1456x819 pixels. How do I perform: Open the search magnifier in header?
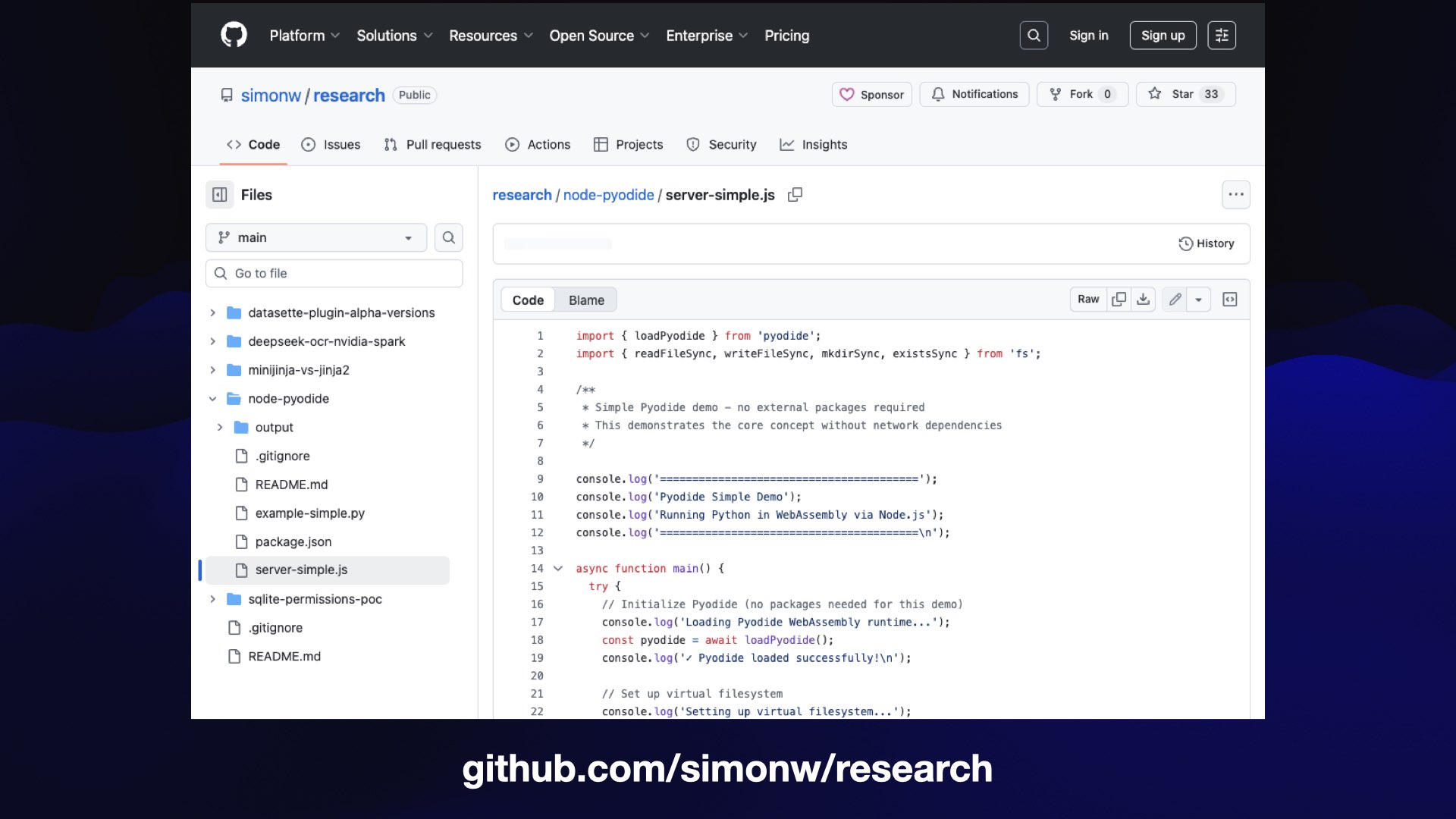(x=1034, y=35)
